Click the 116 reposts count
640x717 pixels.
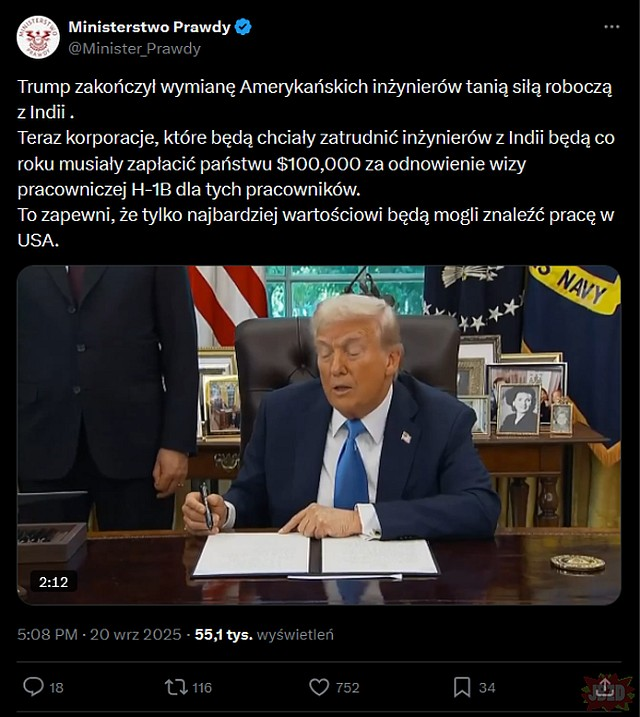[x=202, y=688]
